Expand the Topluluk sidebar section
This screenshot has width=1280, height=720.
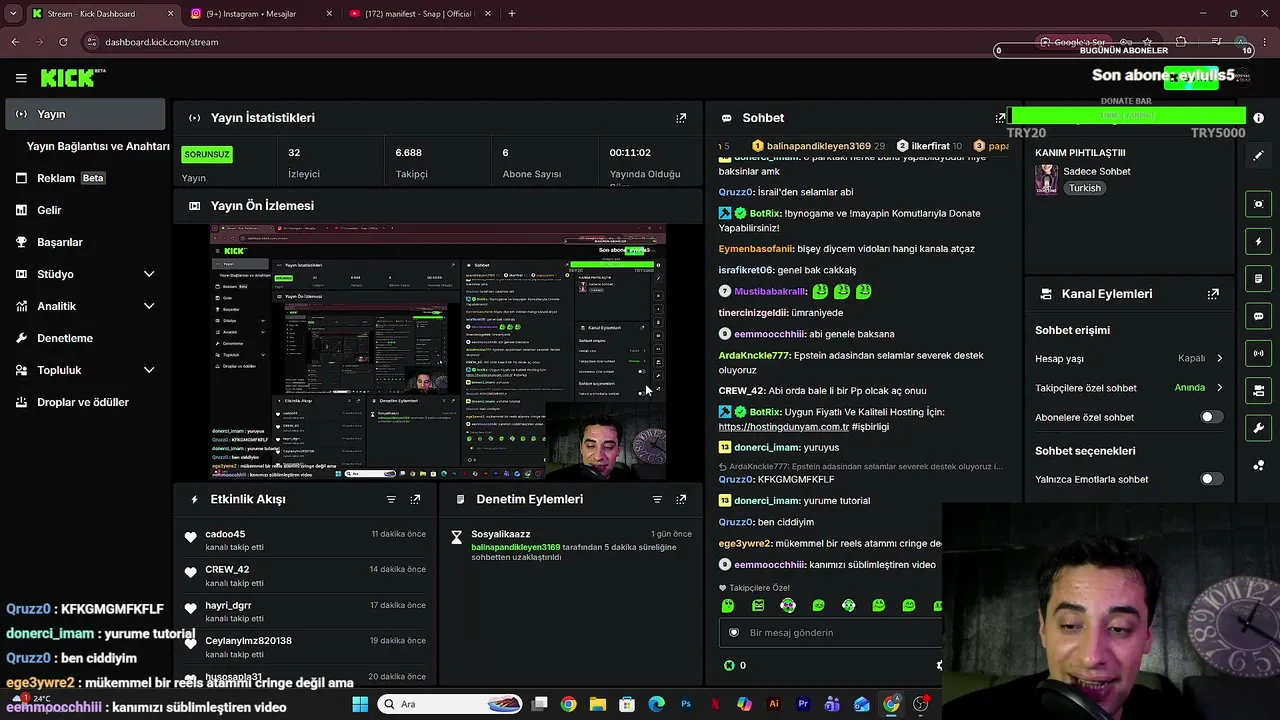(149, 370)
